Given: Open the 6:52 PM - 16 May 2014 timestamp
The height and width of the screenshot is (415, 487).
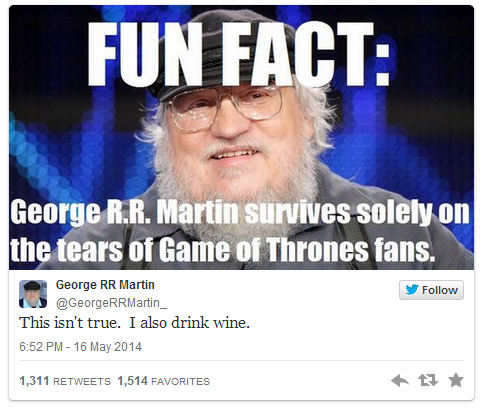Looking at the screenshot, I should (80, 347).
